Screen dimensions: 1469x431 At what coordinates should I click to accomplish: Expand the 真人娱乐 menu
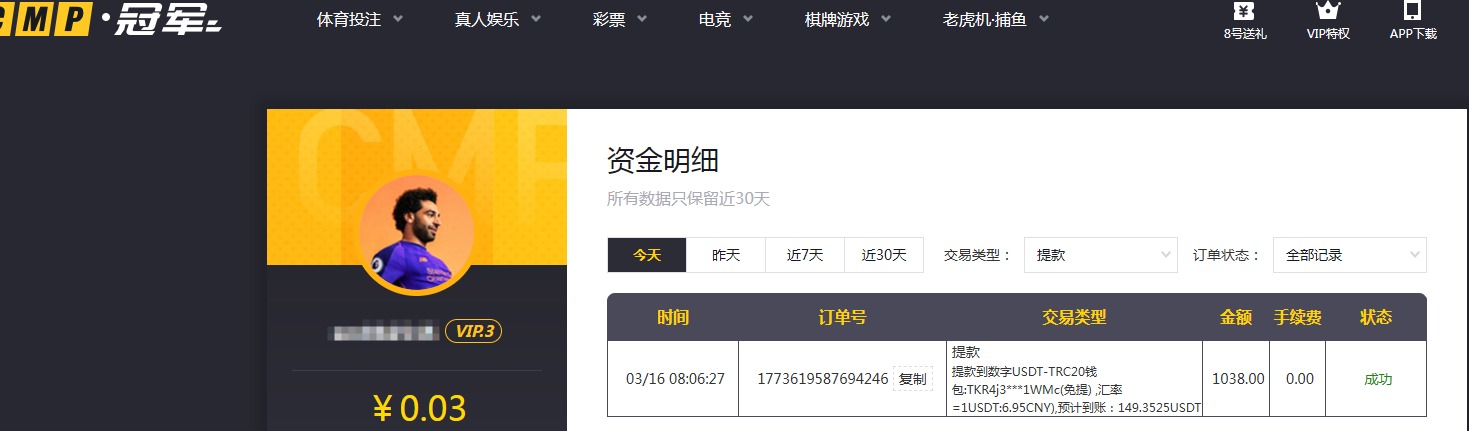(497, 19)
